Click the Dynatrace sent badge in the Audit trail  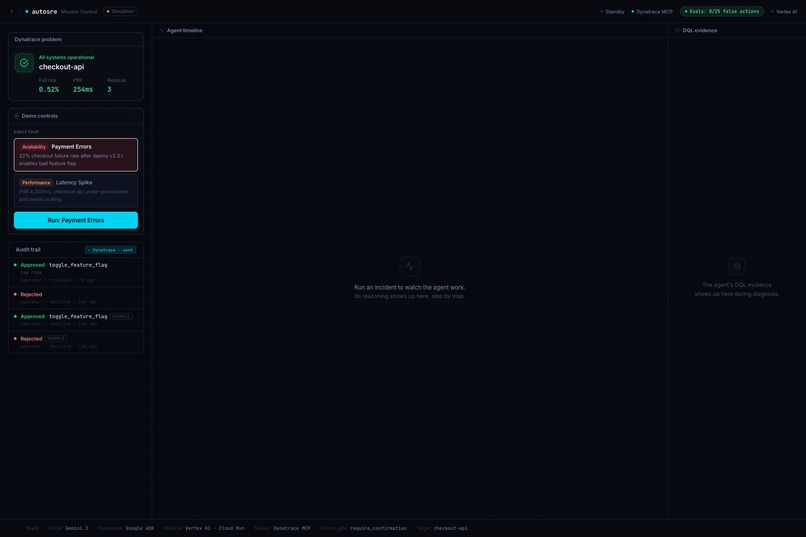(x=111, y=250)
